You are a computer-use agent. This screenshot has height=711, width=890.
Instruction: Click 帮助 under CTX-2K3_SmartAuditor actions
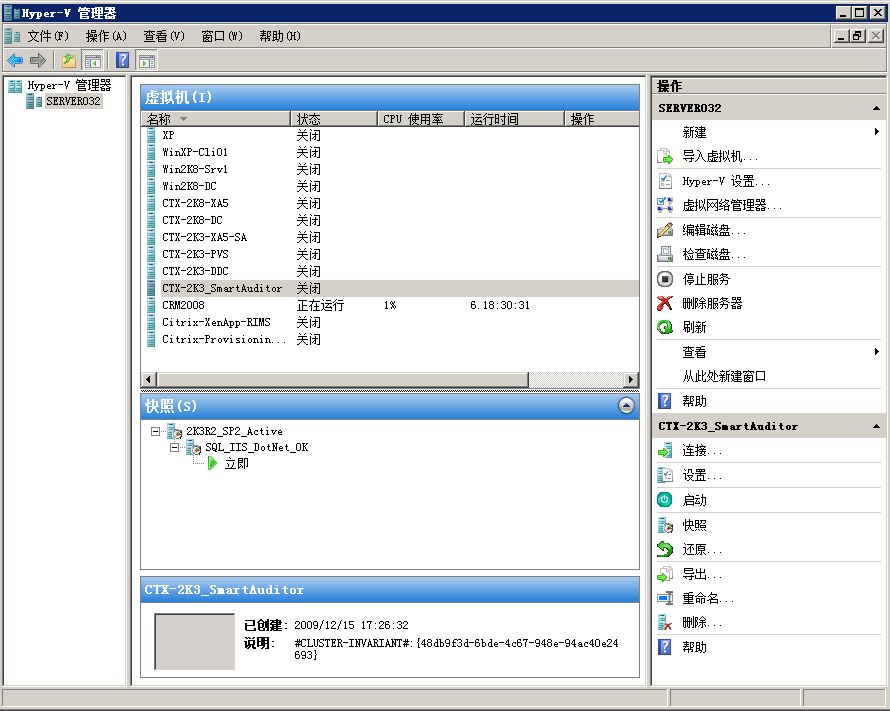coord(694,647)
